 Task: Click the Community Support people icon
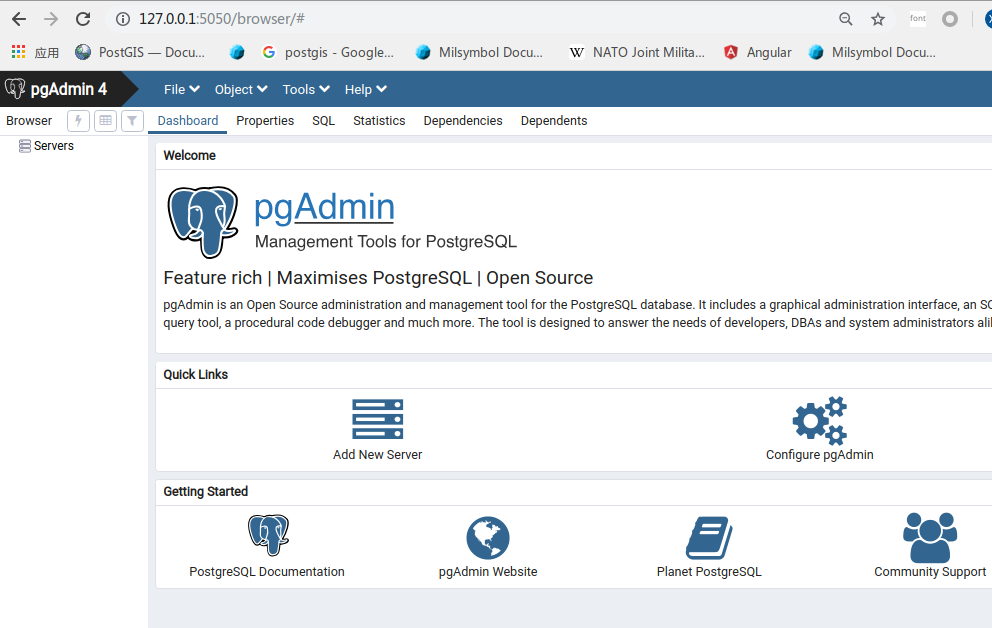[930, 538]
